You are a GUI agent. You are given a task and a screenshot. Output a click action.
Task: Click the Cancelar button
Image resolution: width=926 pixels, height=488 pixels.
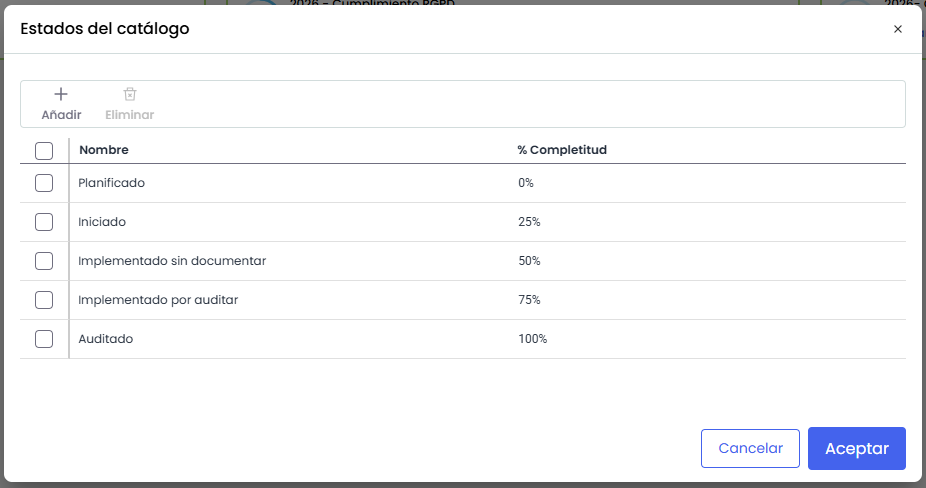click(x=750, y=449)
